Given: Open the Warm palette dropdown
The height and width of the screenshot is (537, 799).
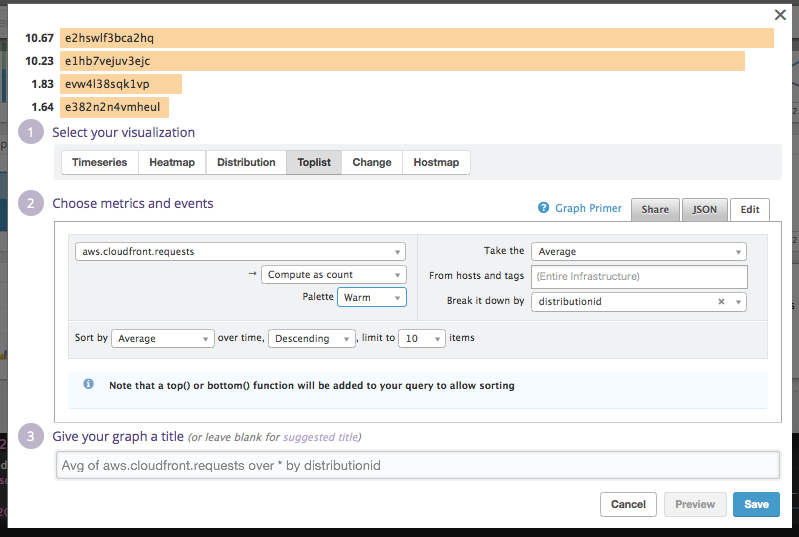Looking at the screenshot, I should (371, 298).
